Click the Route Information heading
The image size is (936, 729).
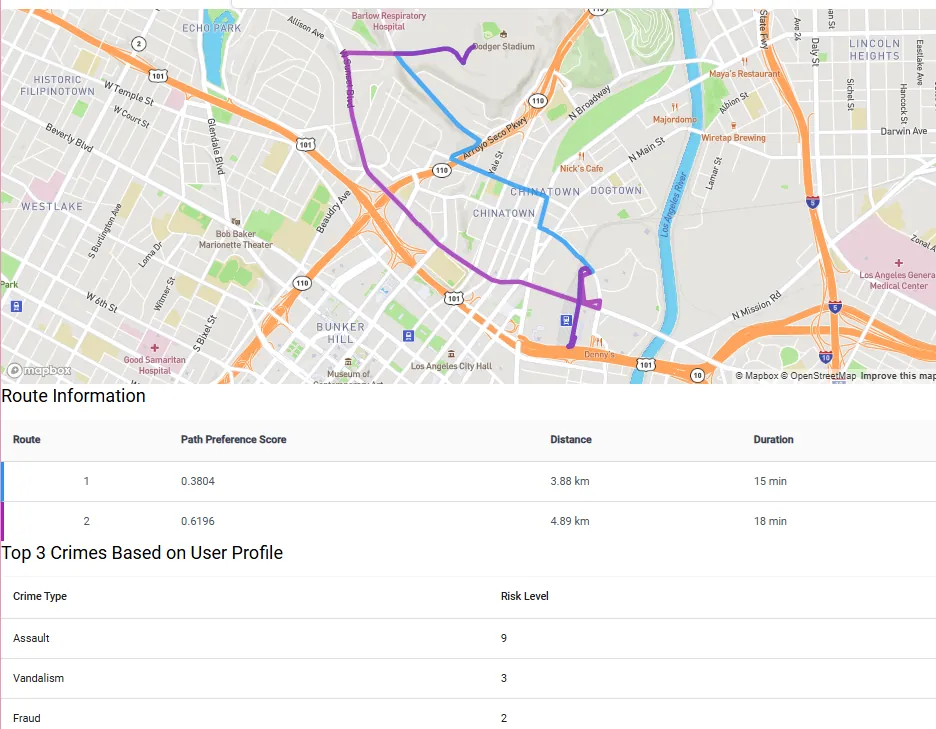click(x=73, y=396)
